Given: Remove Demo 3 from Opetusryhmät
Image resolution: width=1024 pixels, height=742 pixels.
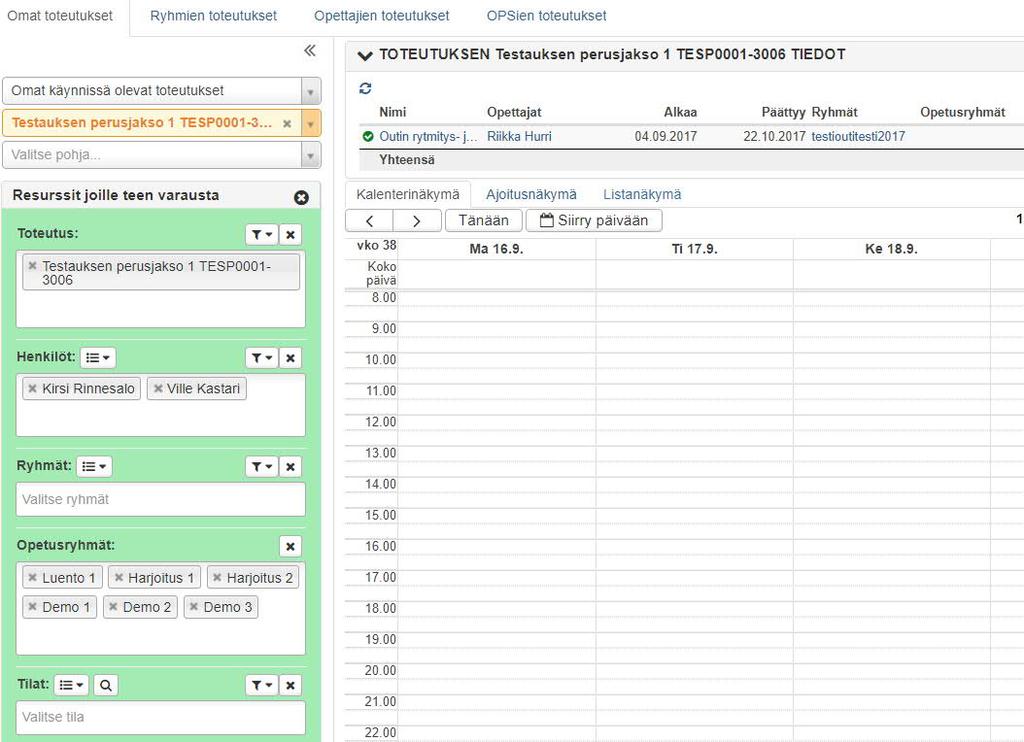Looking at the screenshot, I should pyautogui.click(x=193, y=607).
